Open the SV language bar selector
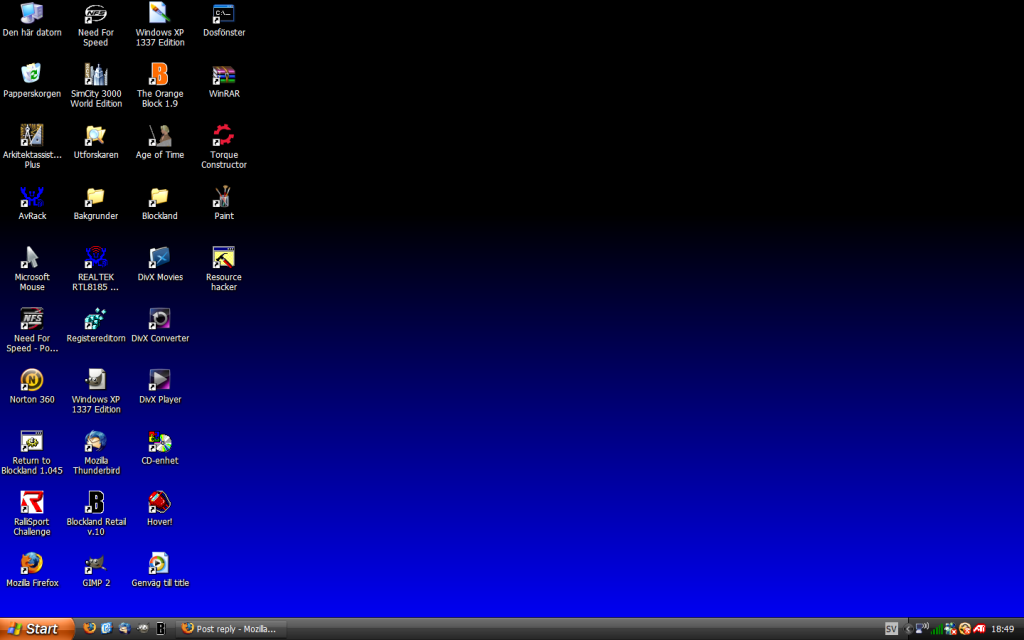Image resolution: width=1024 pixels, height=640 pixels. coord(891,629)
